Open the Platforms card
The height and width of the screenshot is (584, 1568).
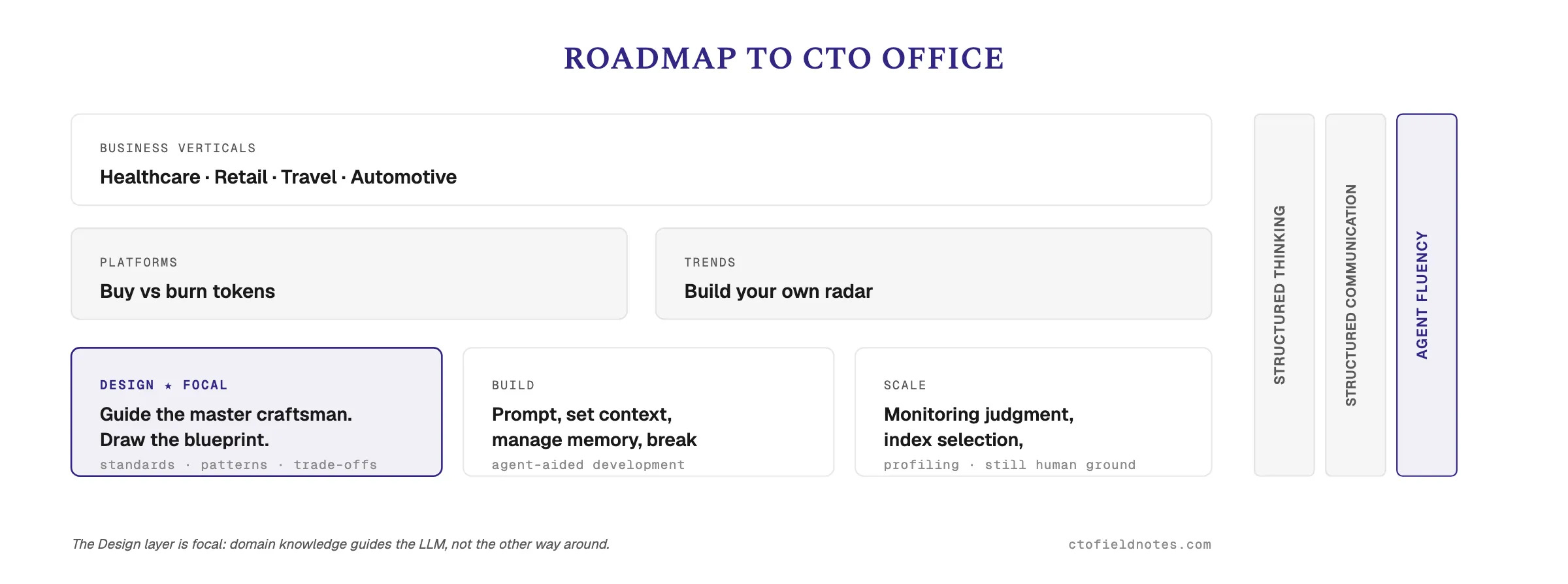tap(349, 274)
